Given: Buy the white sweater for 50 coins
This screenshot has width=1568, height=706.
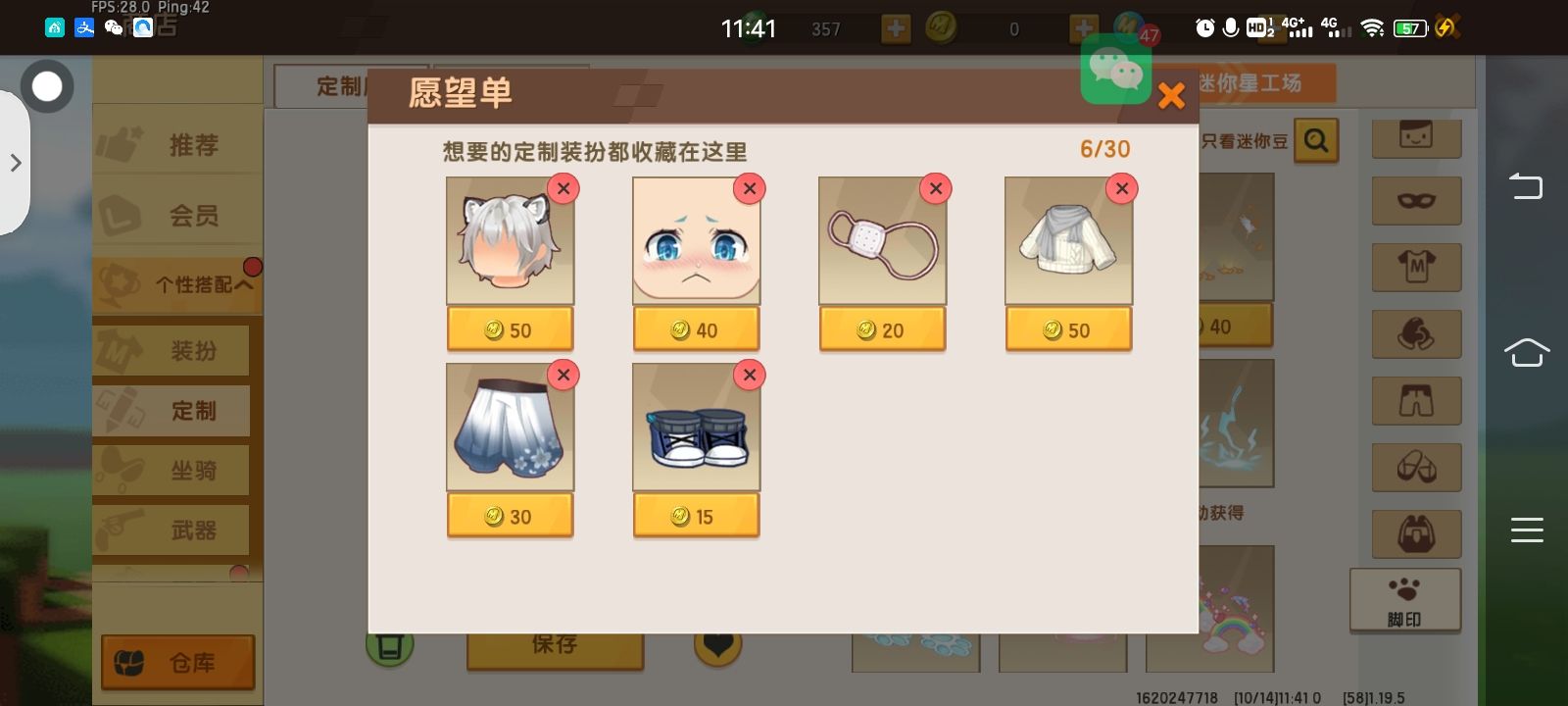Looking at the screenshot, I should [x=1068, y=329].
